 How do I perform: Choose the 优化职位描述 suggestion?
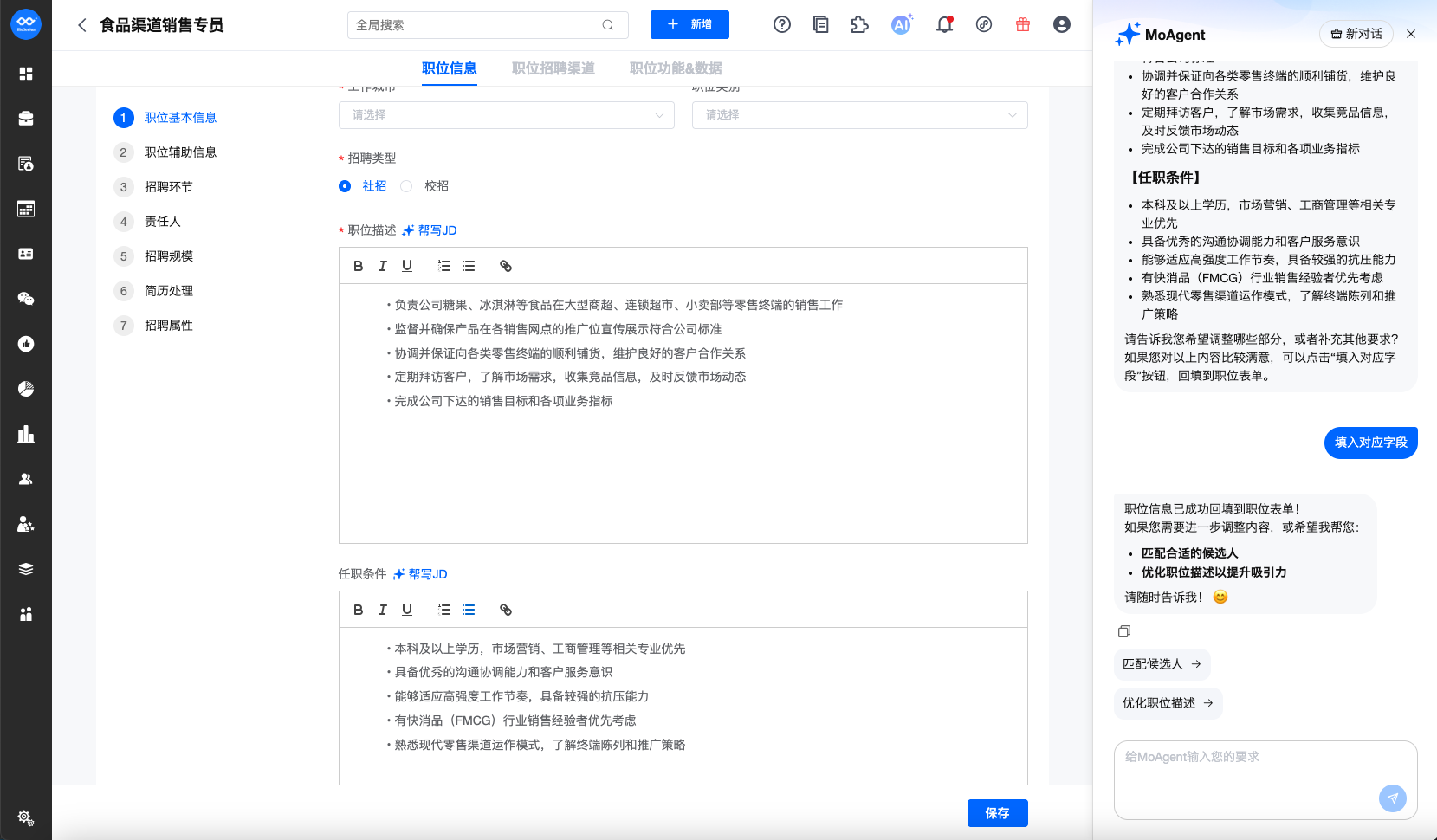[x=1168, y=703]
